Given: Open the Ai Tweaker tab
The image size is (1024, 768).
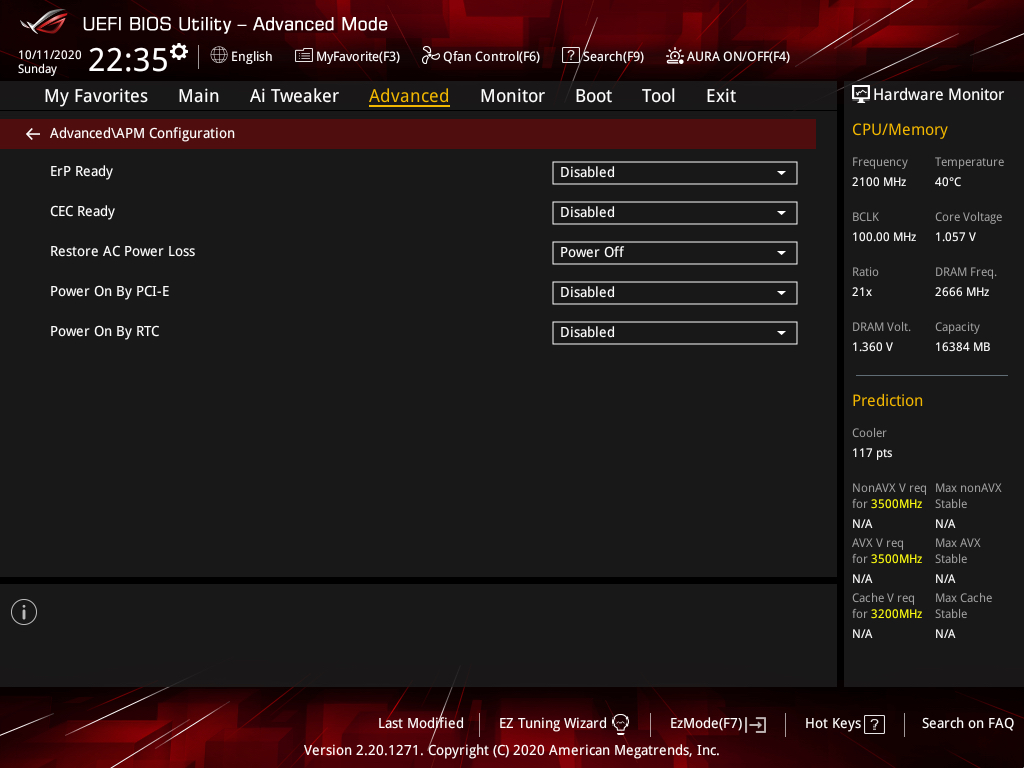Looking at the screenshot, I should (x=294, y=96).
